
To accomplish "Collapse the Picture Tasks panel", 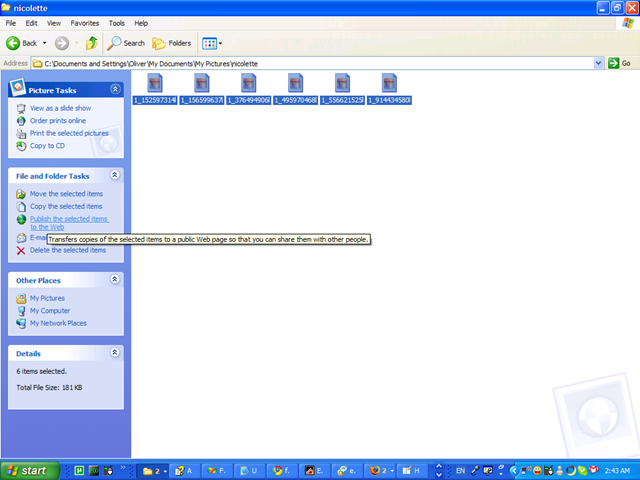I will pos(115,89).
